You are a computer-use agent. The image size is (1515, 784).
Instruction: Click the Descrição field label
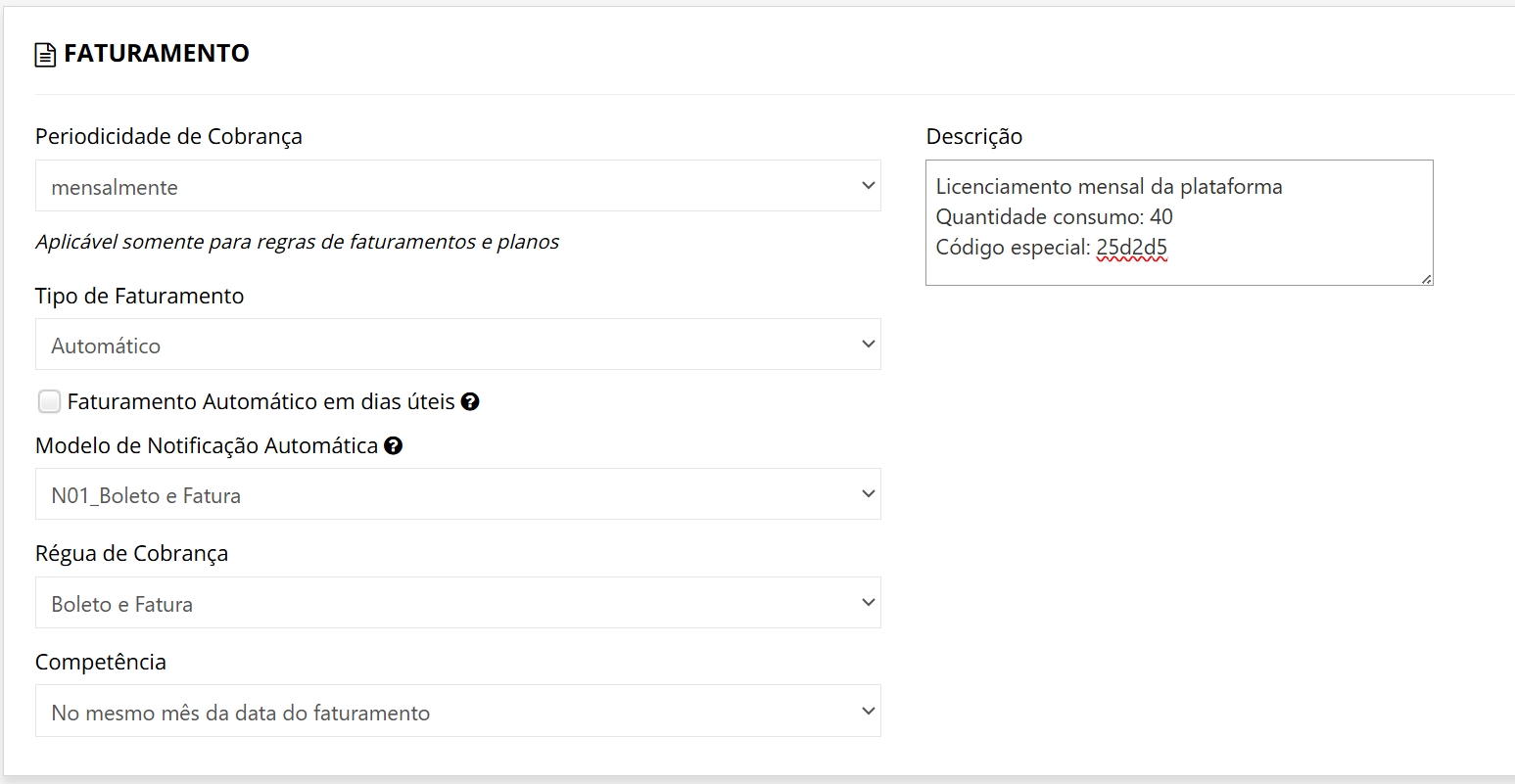[x=973, y=137]
